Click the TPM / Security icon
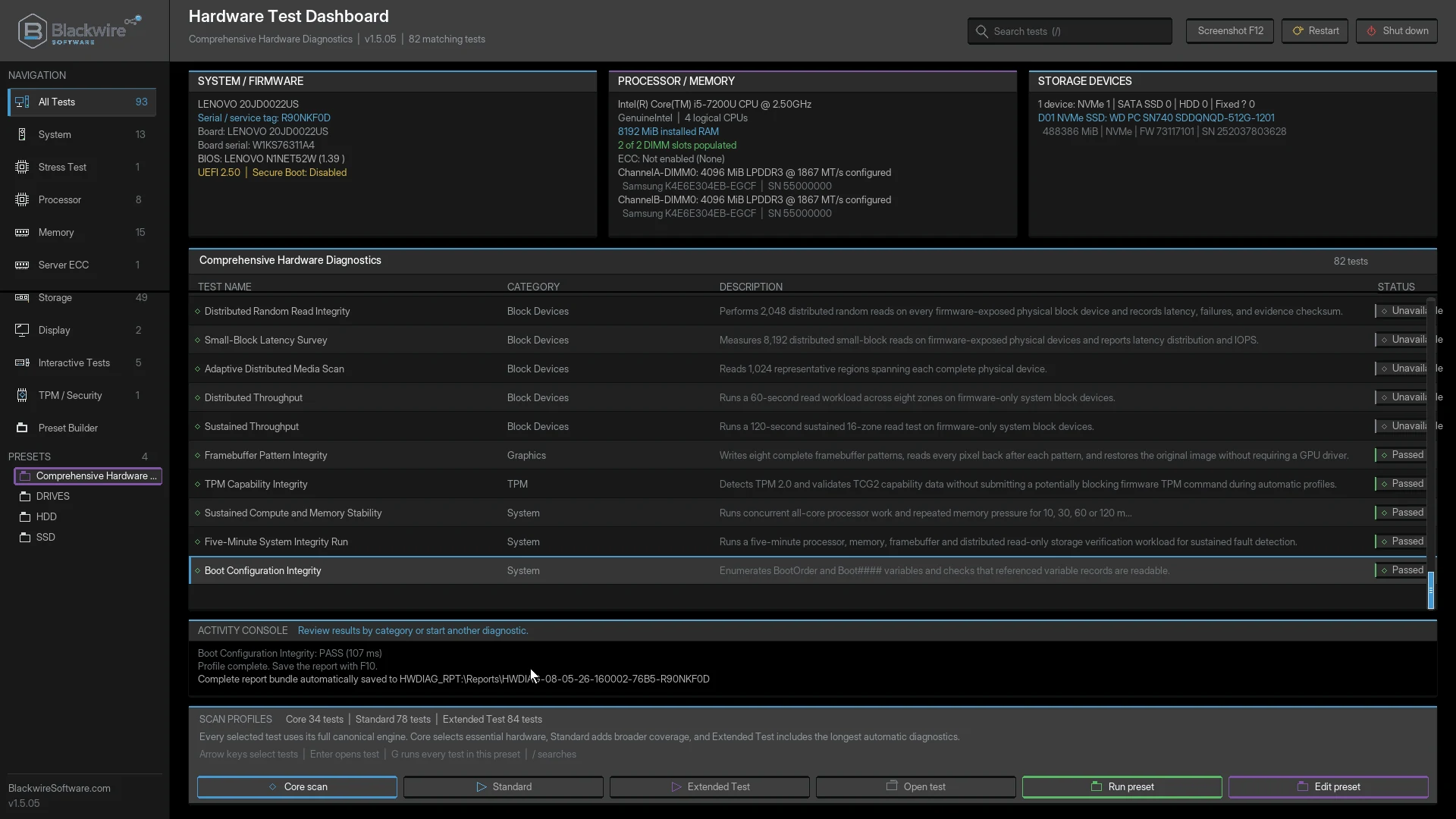 (22, 396)
